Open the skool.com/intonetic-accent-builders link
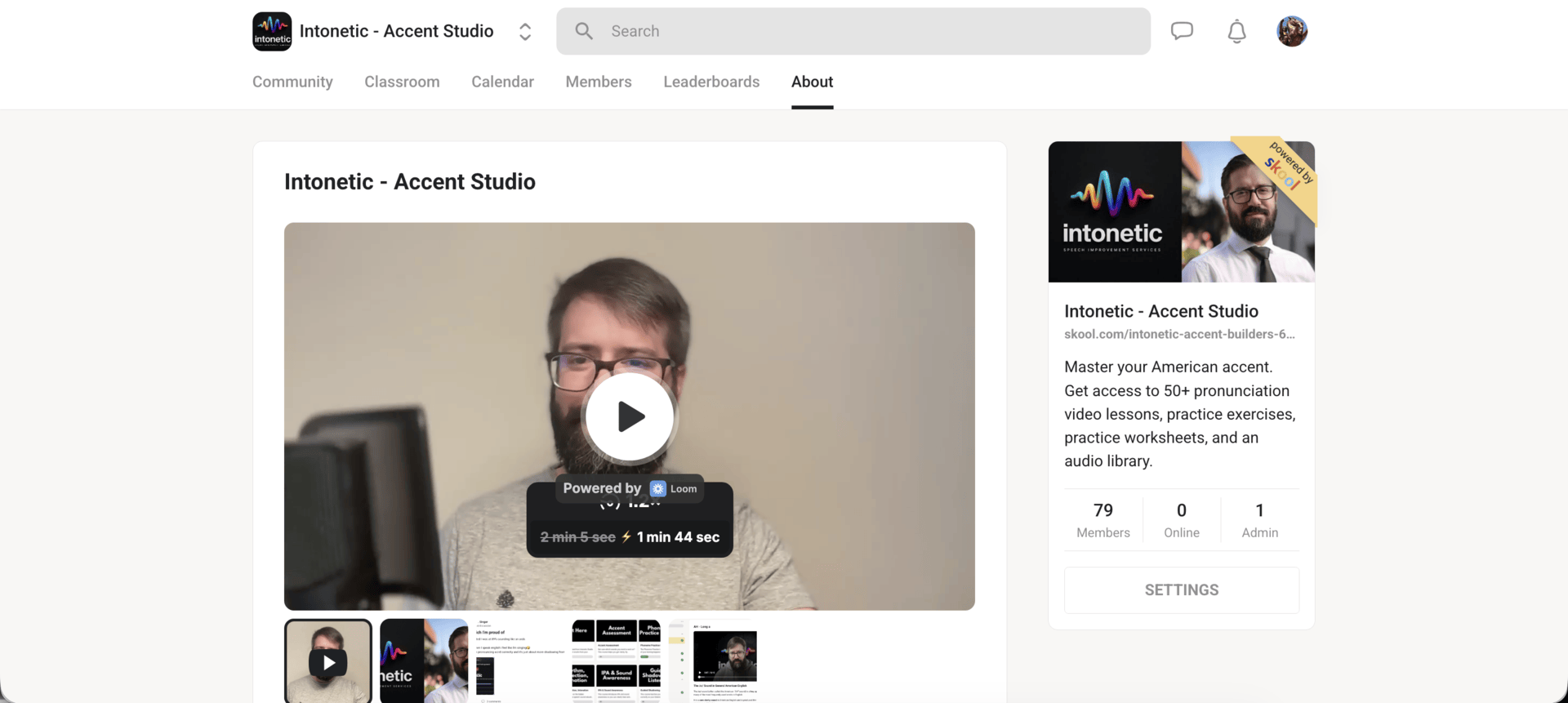 pyautogui.click(x=1179, y=334)
